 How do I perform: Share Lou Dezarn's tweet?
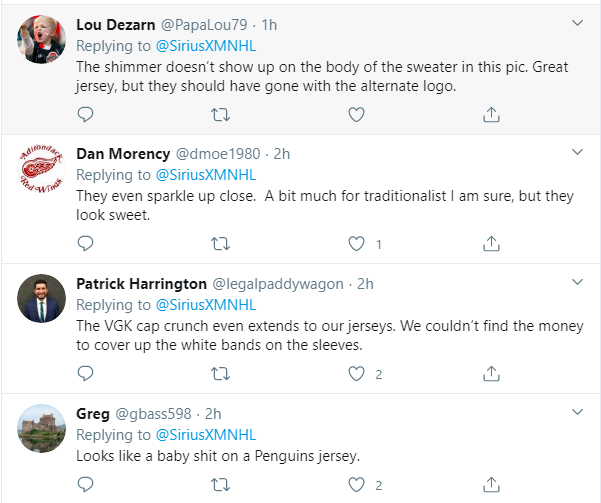pyautogui.click(x=491, y=115)
